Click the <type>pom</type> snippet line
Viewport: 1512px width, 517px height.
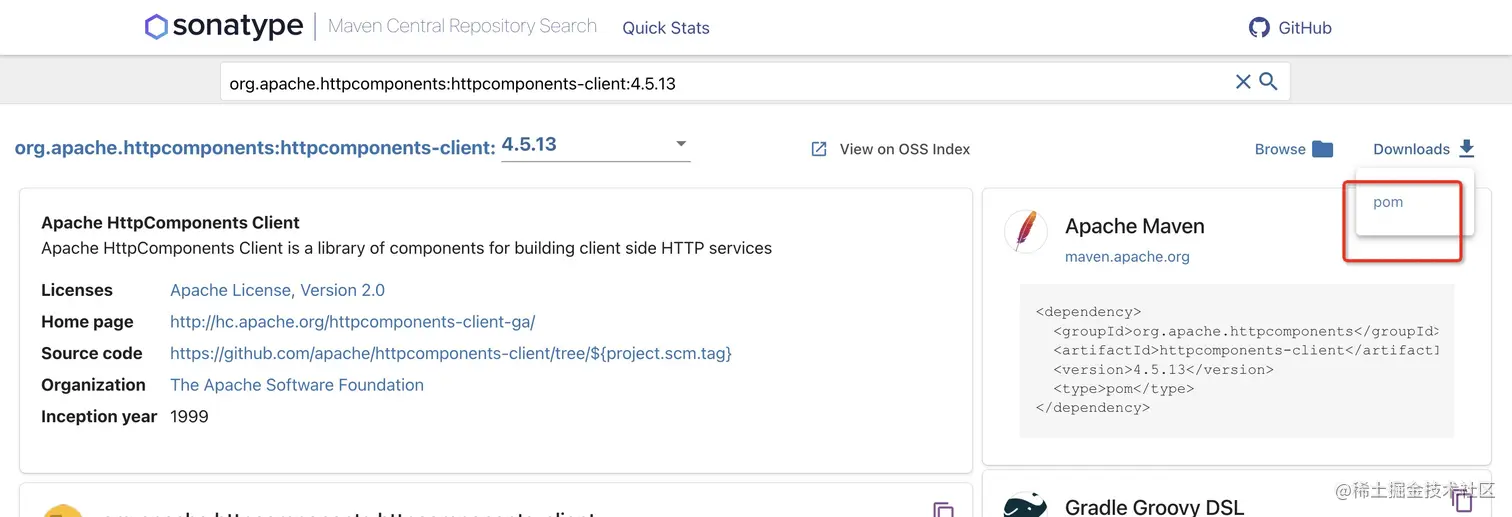click(1123, 388)
